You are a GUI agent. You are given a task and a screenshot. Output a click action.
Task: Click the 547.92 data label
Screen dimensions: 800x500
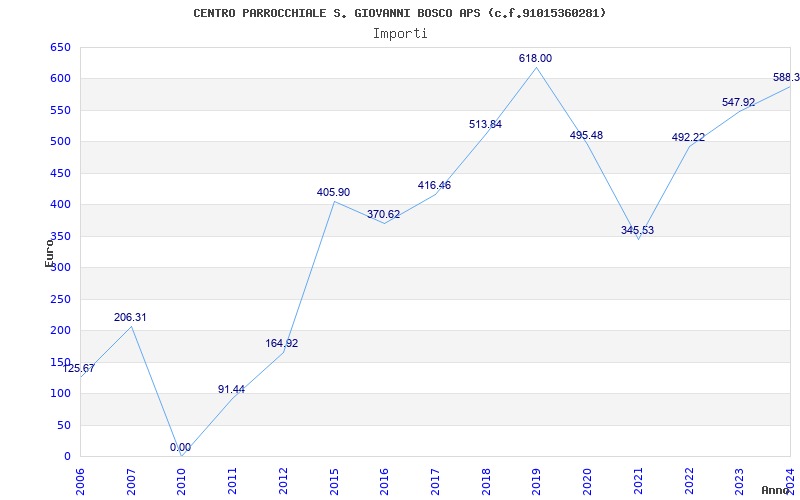(738, 102)
